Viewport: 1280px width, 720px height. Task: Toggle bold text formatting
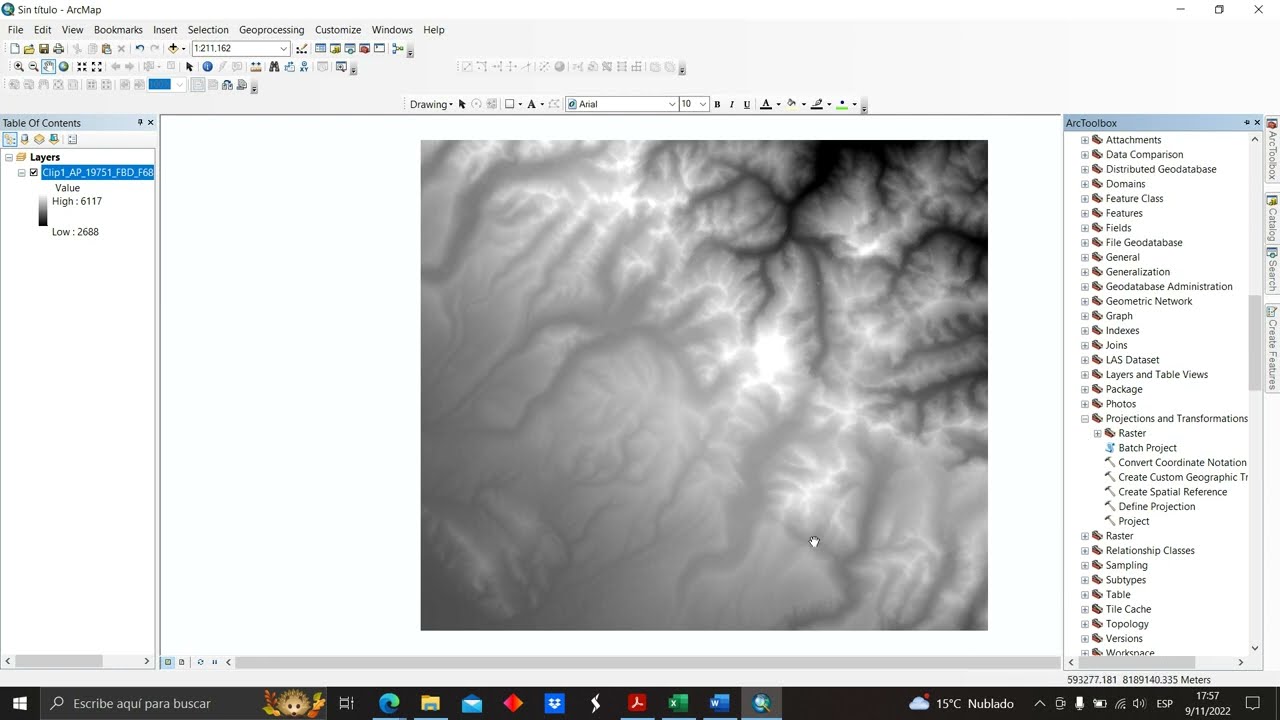pyautogui.click(x=717, y=104)
